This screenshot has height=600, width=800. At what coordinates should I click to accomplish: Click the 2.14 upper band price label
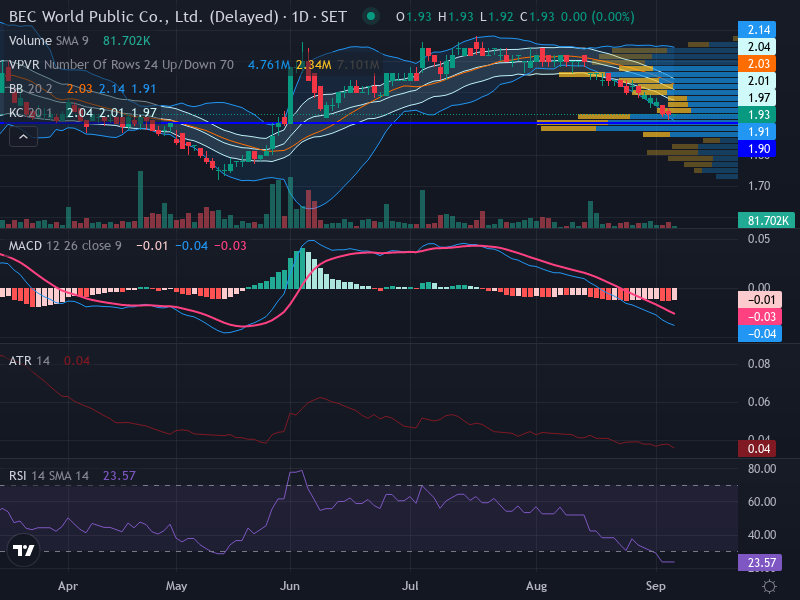pos(757,30)
